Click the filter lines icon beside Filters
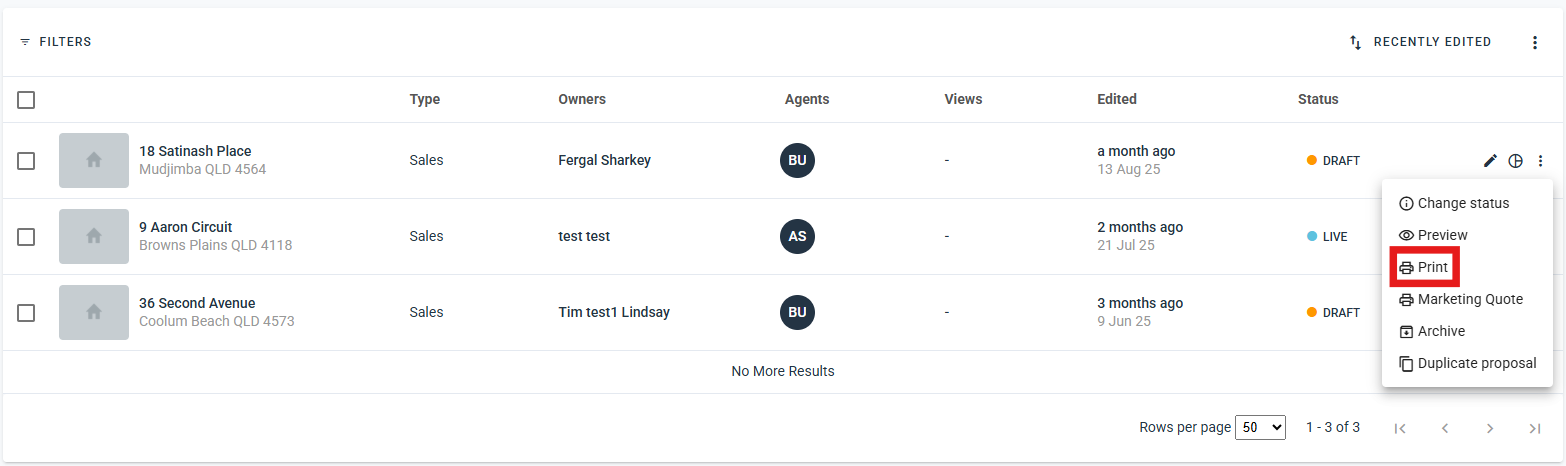Image resolution: width=1566 pixels, height=466 pixels. coord(25,43)
